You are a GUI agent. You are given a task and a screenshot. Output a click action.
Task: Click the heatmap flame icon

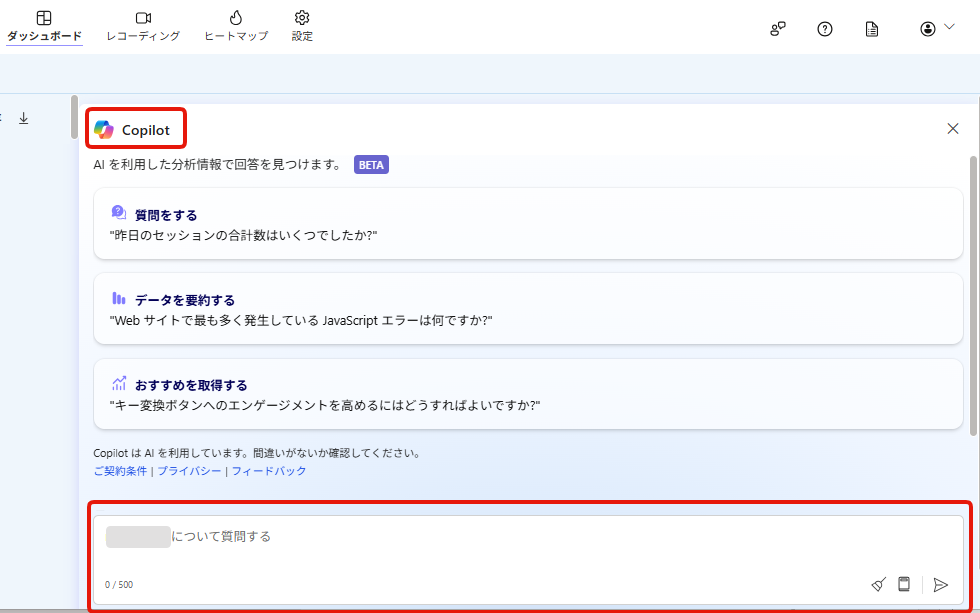[236, 17]
